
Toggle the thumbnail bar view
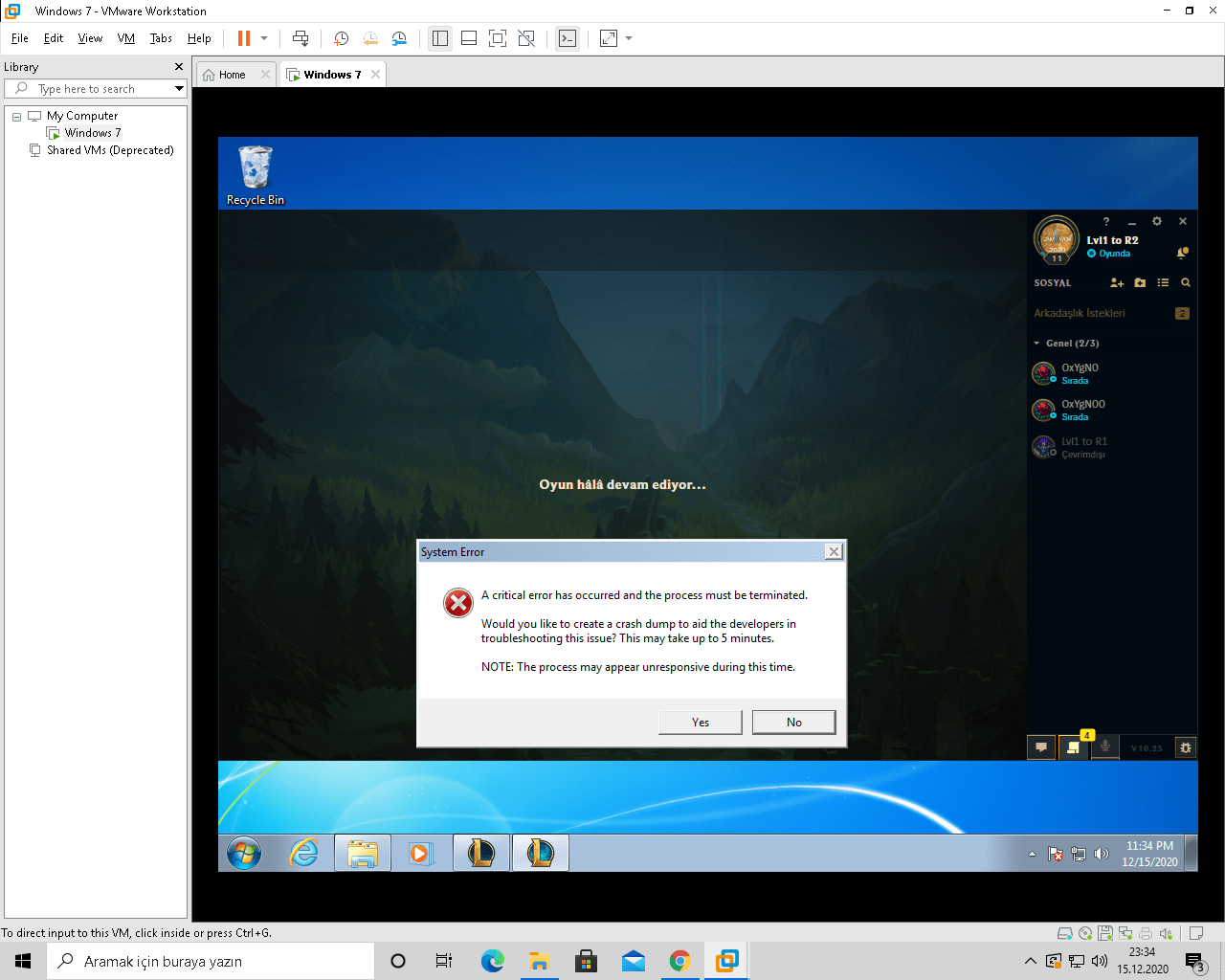[469, 38]
